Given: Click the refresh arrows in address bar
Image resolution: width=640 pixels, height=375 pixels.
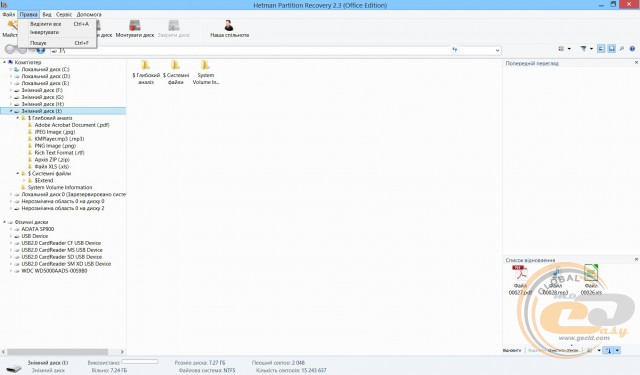Looking at the screenshot, I should click(x=455, y=50).
